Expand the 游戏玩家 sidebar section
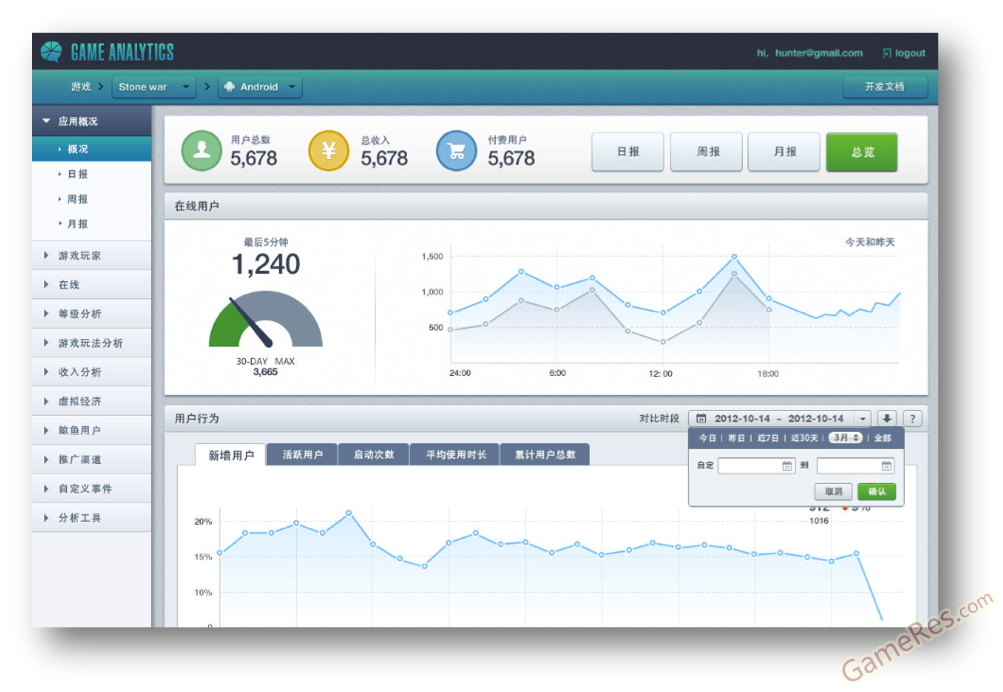Image resolution: width=1003 pixels, height=692 pixels. click(x=91, y=255)
